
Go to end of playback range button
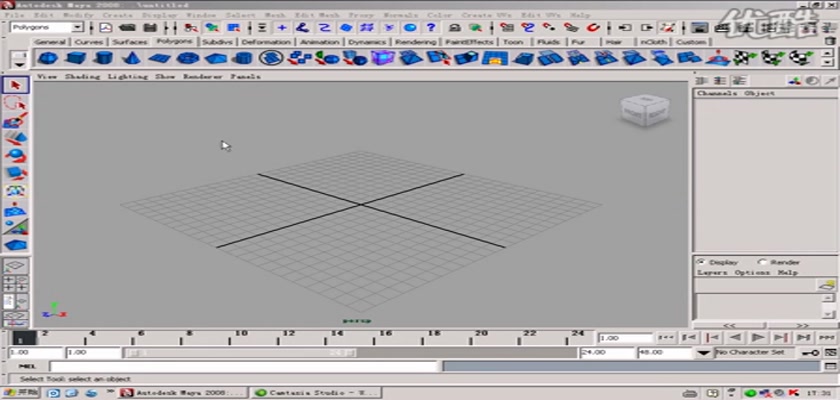(827, 337)
